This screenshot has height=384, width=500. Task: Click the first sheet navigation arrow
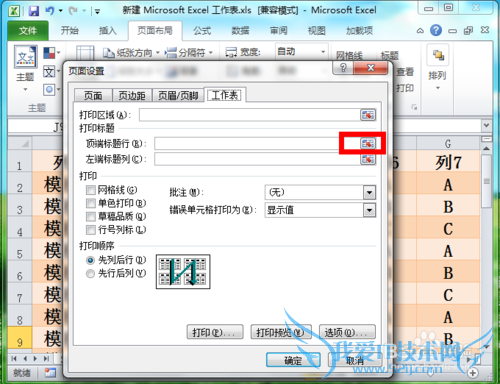14,359
